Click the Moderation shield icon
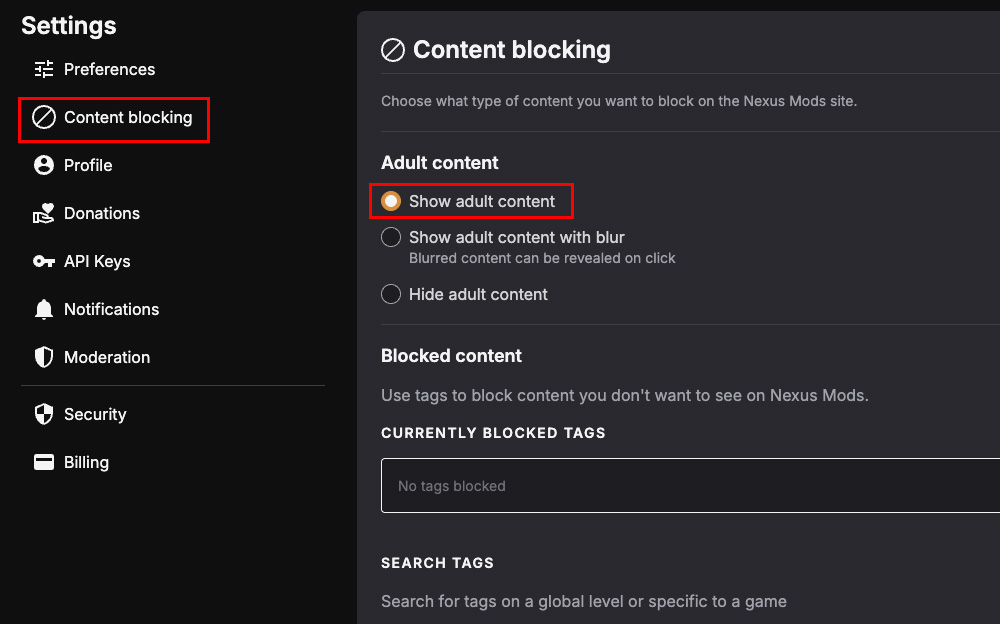The width and height of the screenshot is (1000, 624). [x=43, y=357]
